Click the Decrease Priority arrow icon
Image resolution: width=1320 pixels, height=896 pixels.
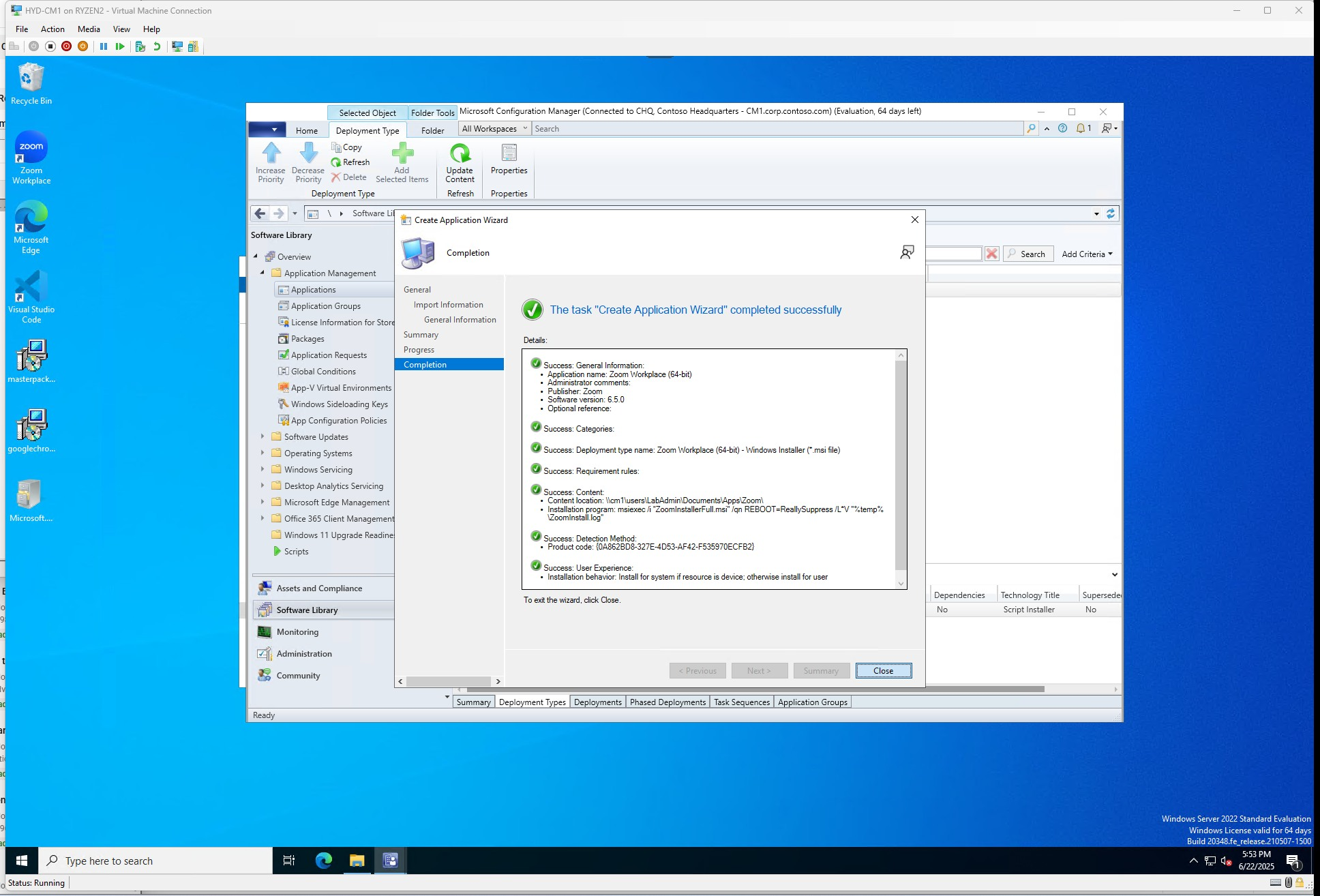[308, 153]
